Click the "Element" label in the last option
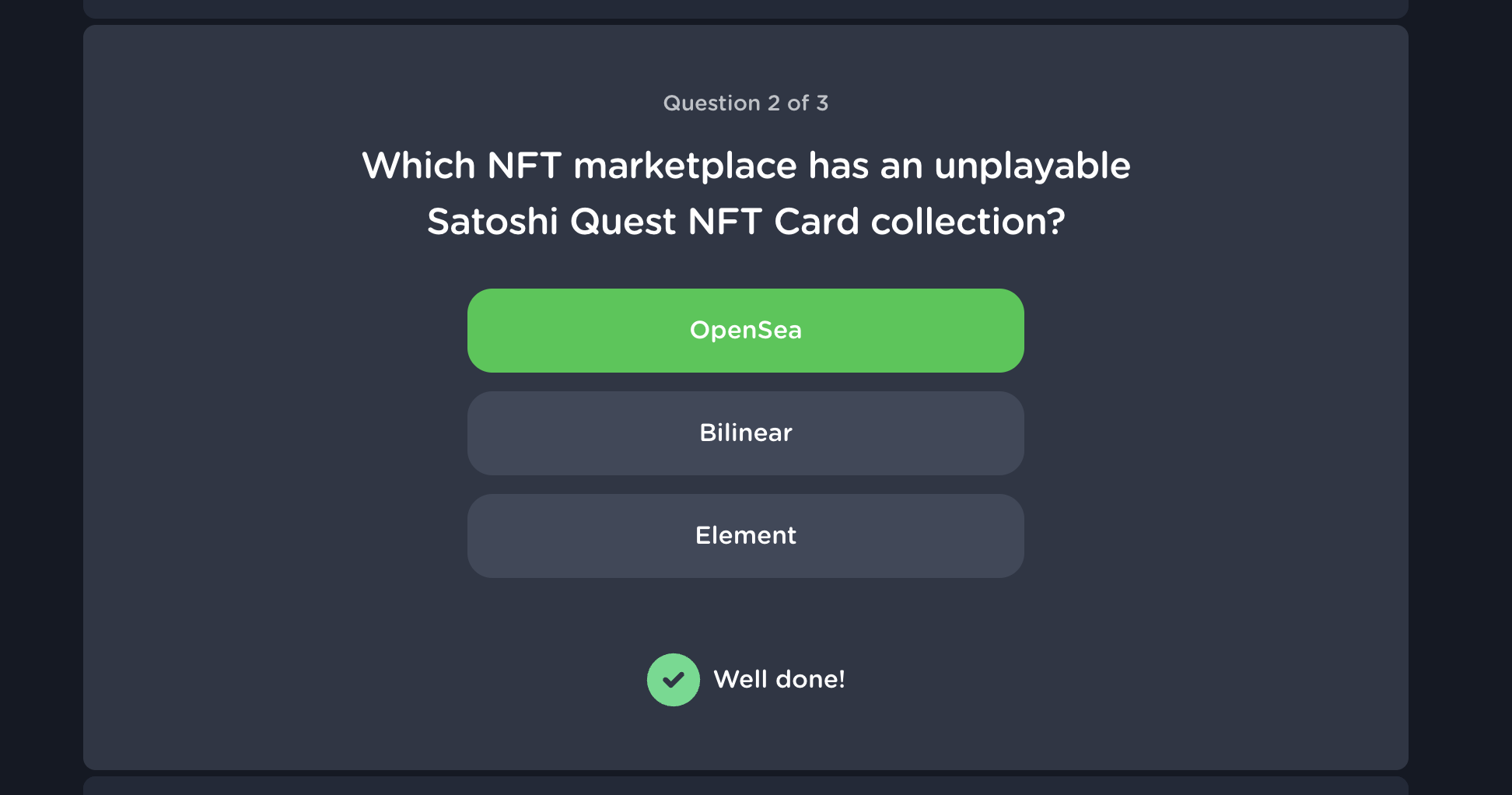 click(x=745, y=536)
